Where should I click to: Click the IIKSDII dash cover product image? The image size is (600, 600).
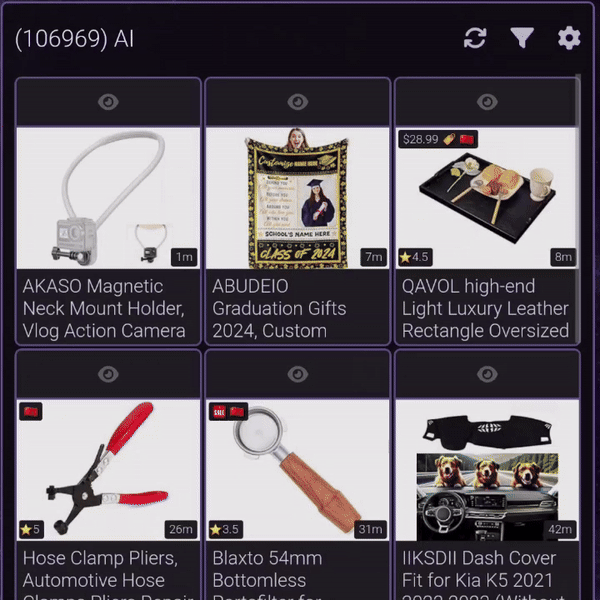coord(487,470)
